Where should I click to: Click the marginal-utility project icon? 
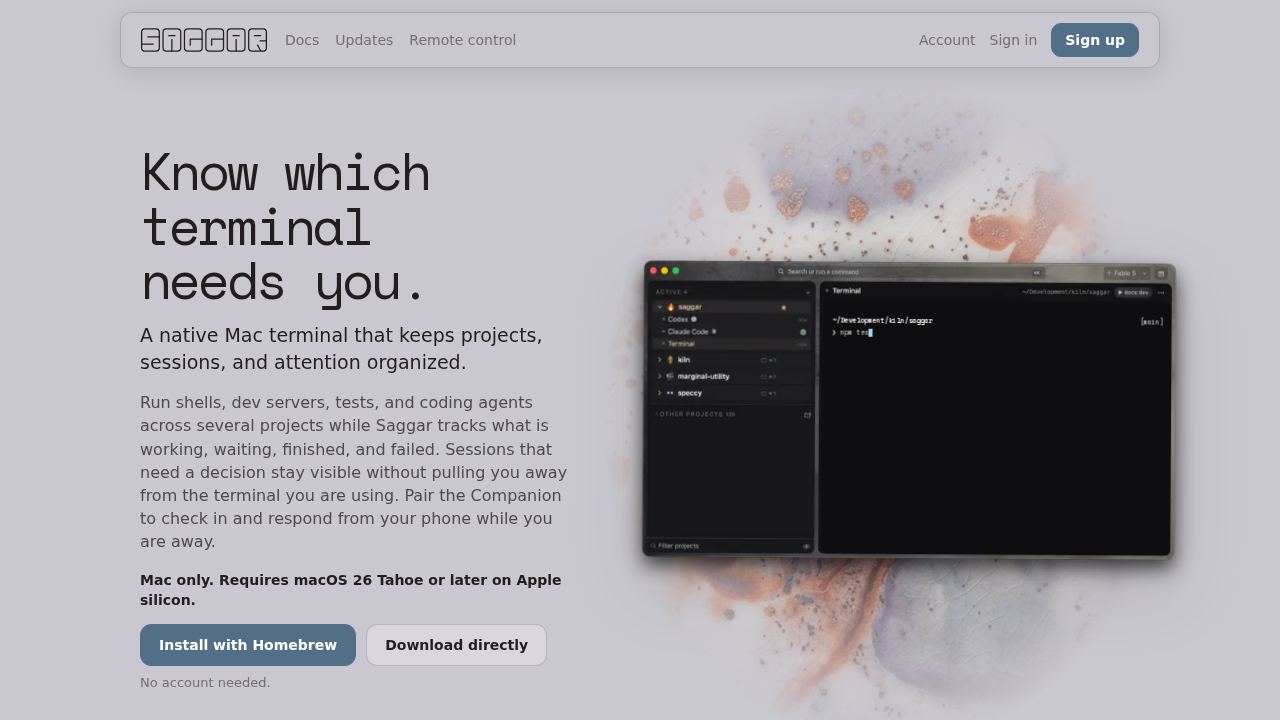tap(670, 377)
